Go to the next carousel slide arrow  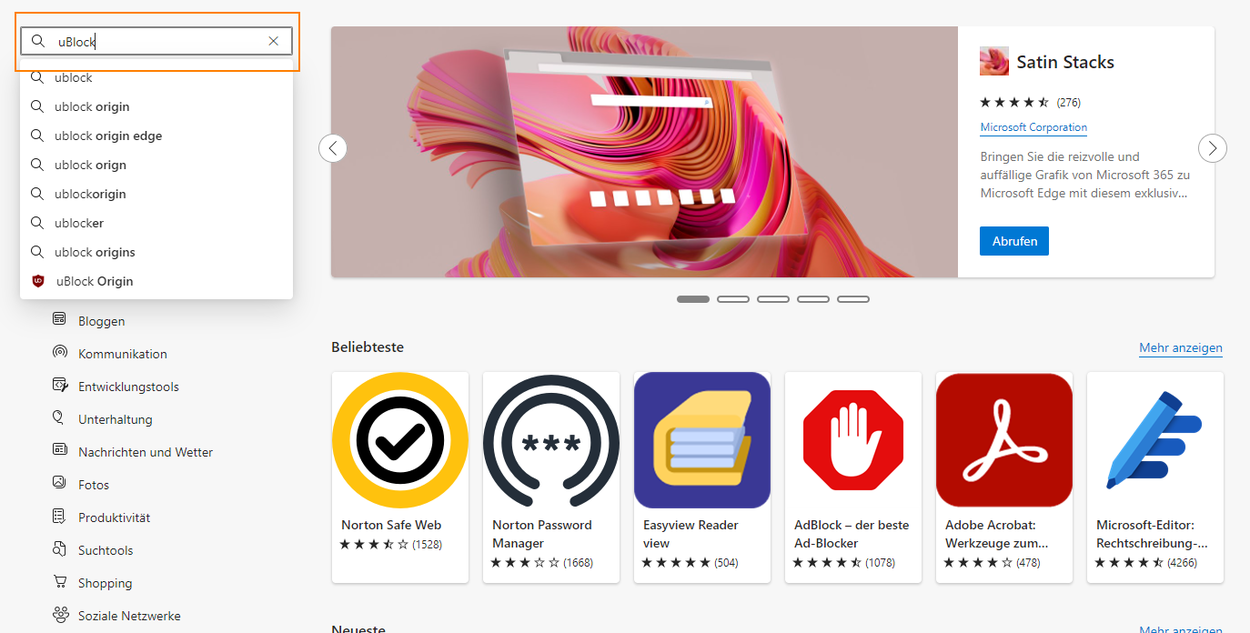point(1212,148)
